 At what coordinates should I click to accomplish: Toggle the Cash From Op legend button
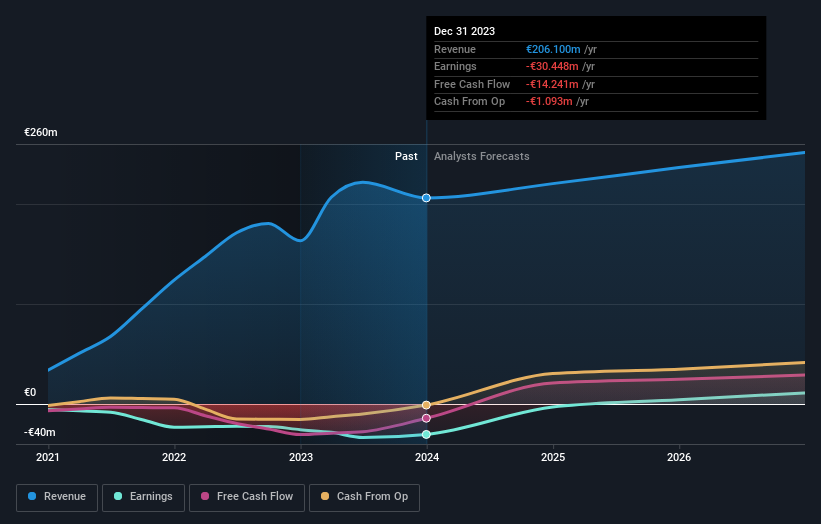click(364, 497)
